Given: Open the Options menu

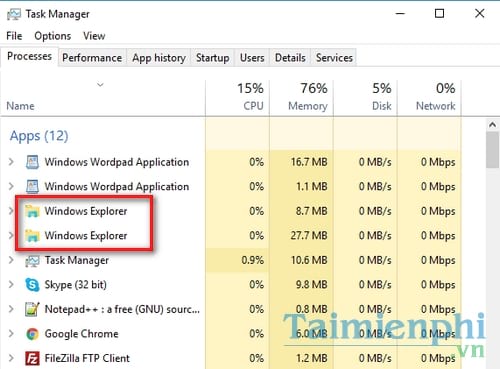Looking at the screenshot, I should [x=53, y=36].
